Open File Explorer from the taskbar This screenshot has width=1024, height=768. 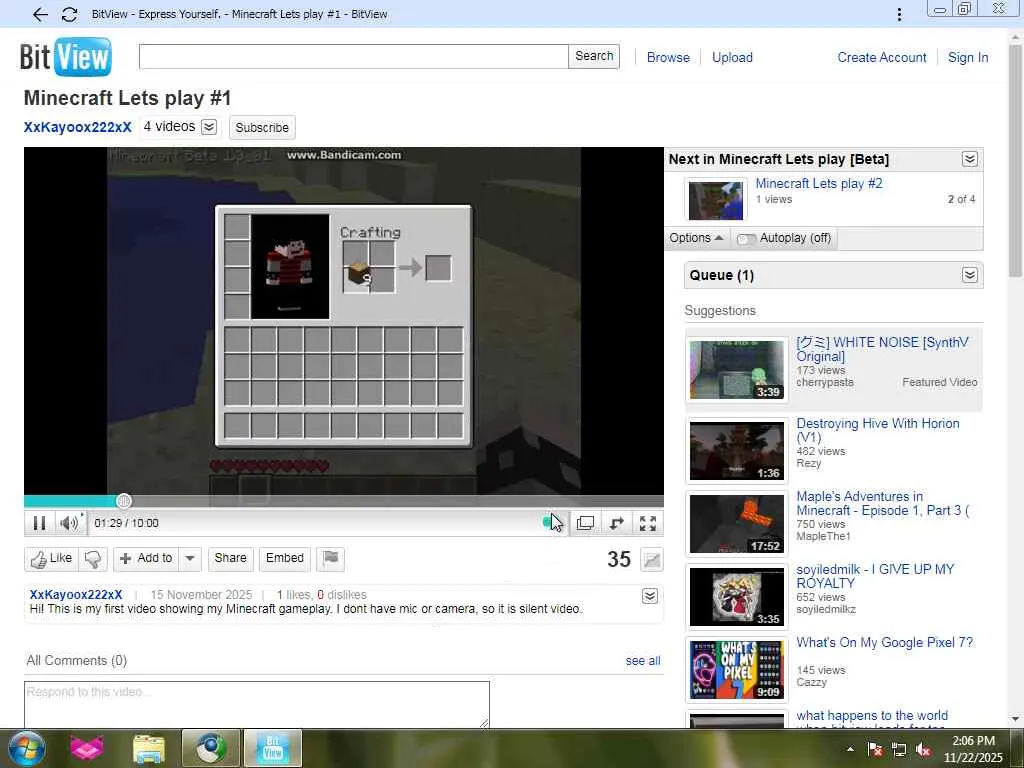coord(149,748)
